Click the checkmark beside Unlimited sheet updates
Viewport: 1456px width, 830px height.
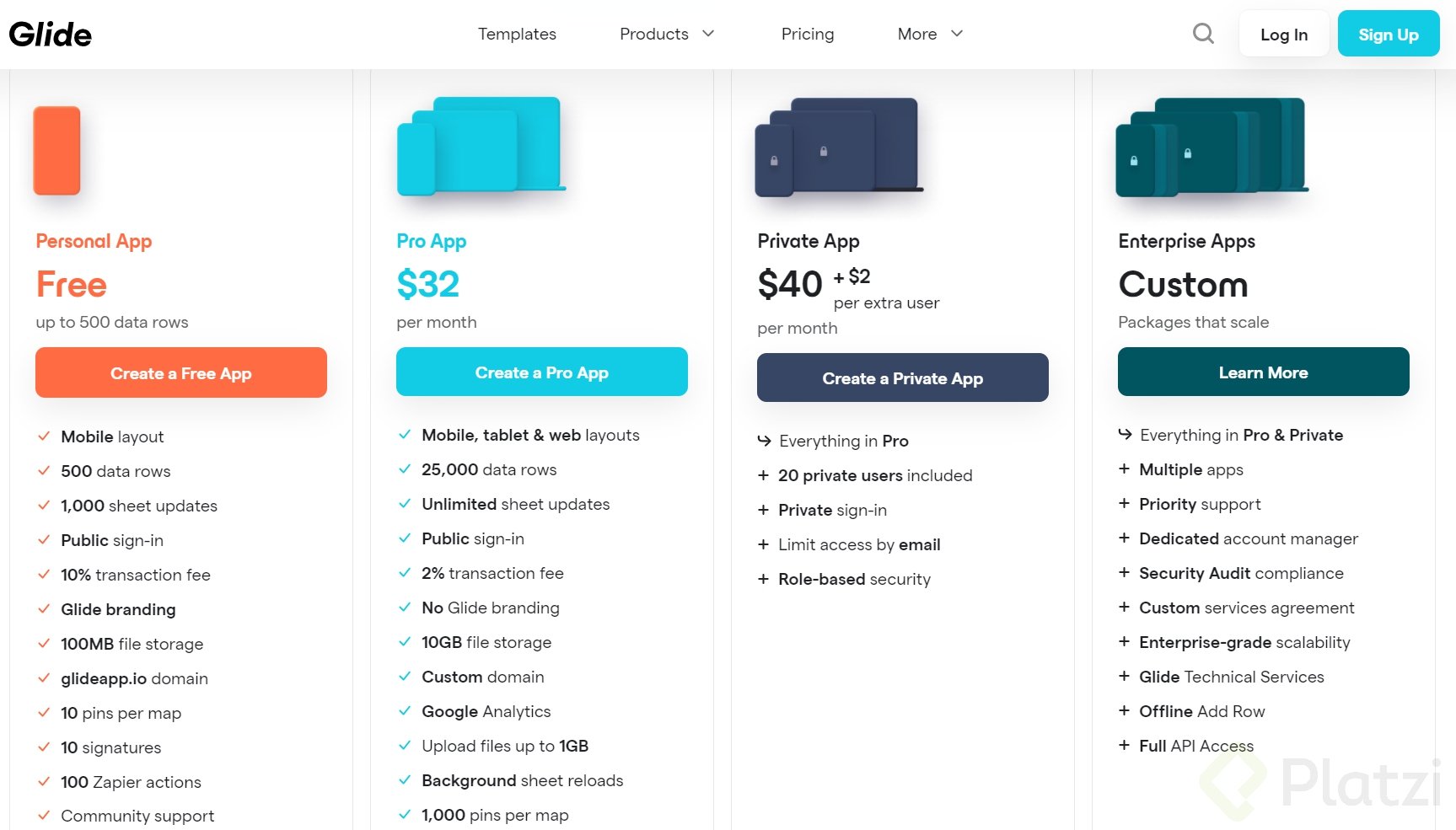405,504
